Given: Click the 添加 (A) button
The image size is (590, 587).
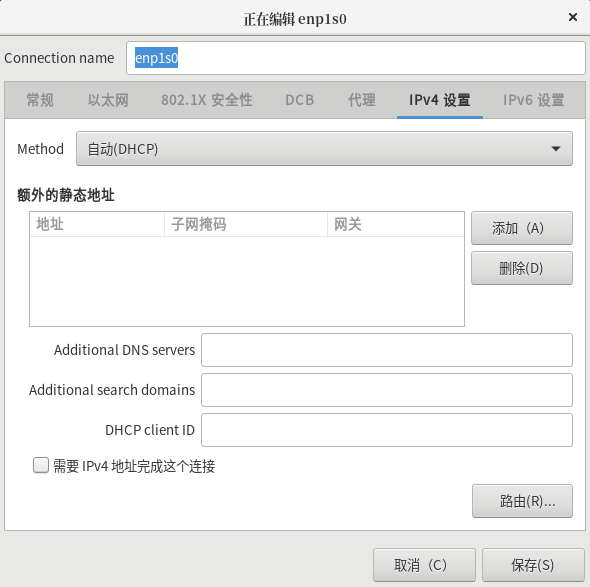Looking at the screenshot, I should coord(522,228).
